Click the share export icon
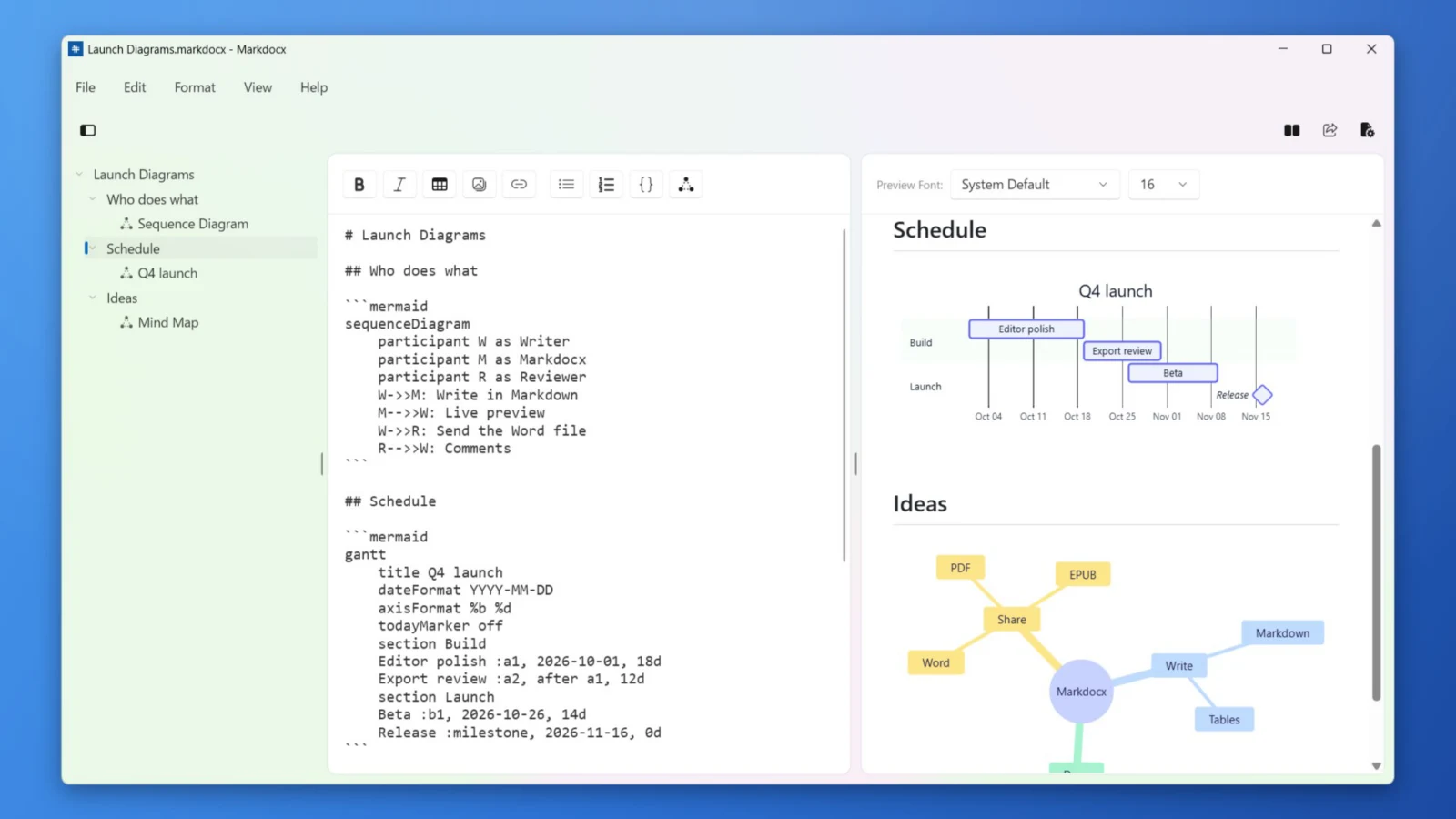Image resolution: width=1456 pixels, height=819 pixels. (x=1330, y=130)
